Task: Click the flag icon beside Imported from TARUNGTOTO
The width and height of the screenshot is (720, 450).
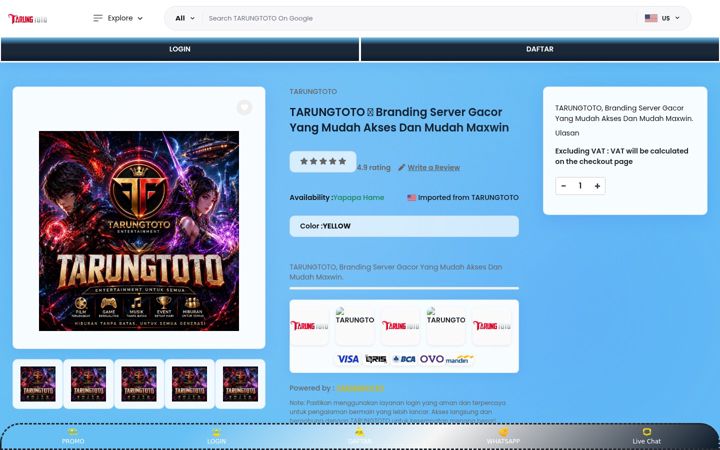Action: pyautogui.click(x=411, y=197)
